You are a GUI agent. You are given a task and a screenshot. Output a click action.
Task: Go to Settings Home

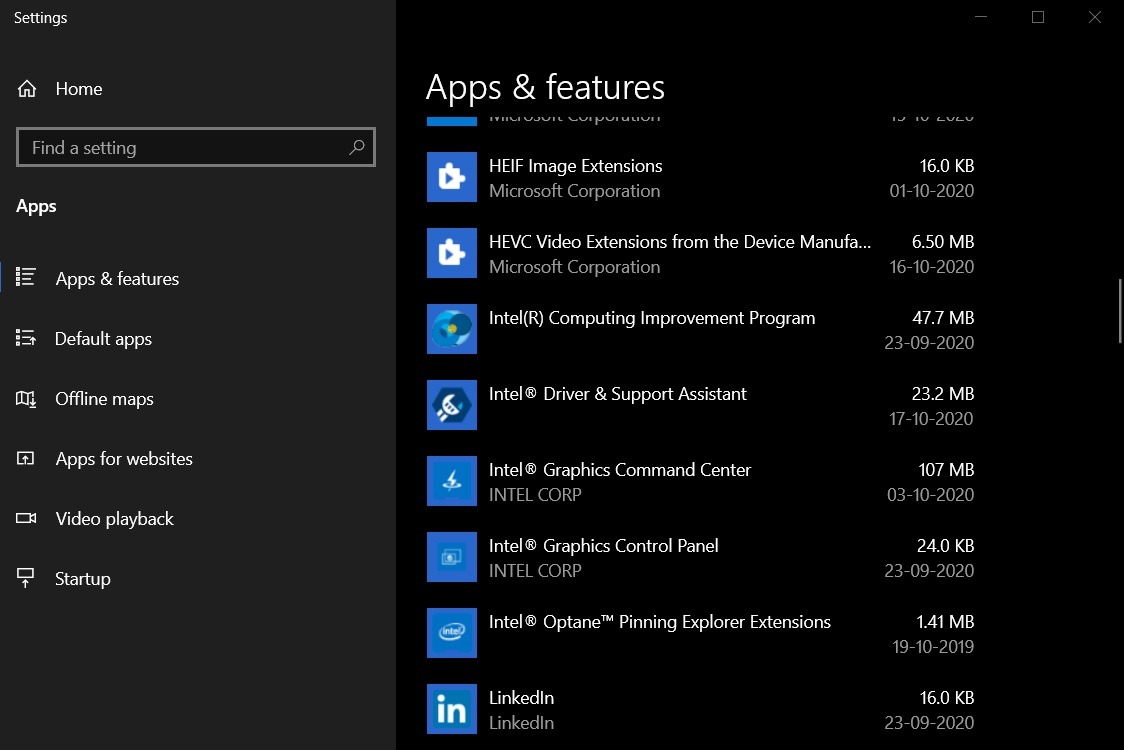pos(78,89)
